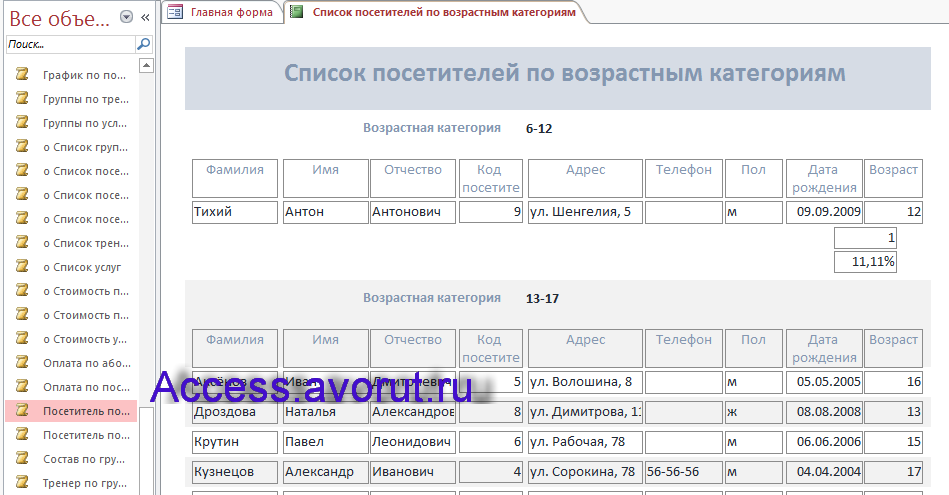Click the phone cell 56-56-56
The width and height of the screenshot is (949, 495).
684,472
